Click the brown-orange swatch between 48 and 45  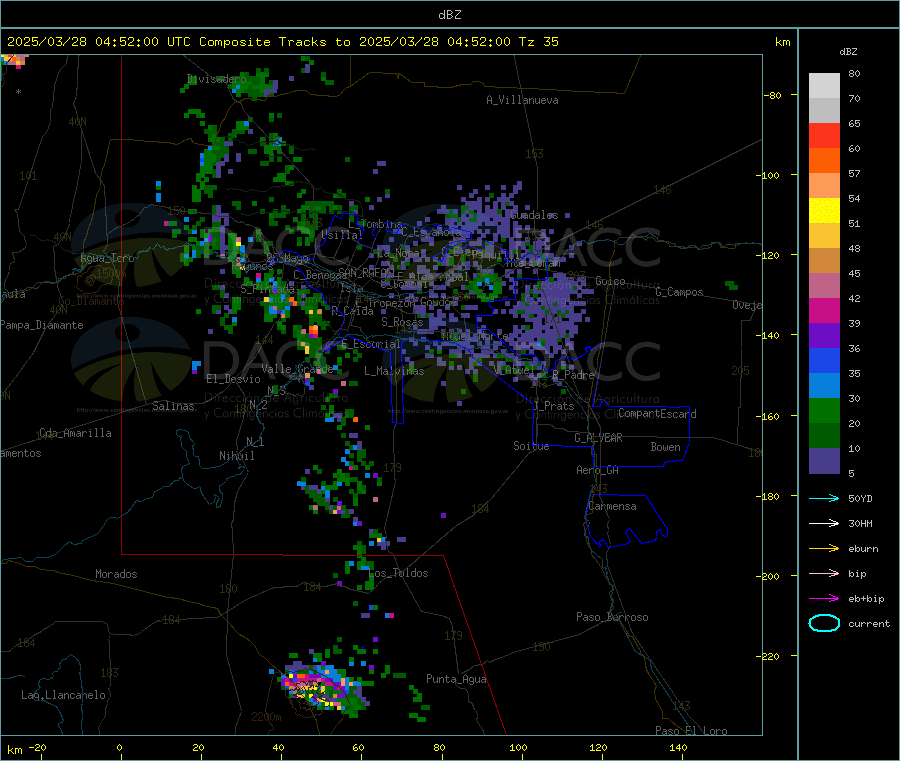[x=824, y=261]
